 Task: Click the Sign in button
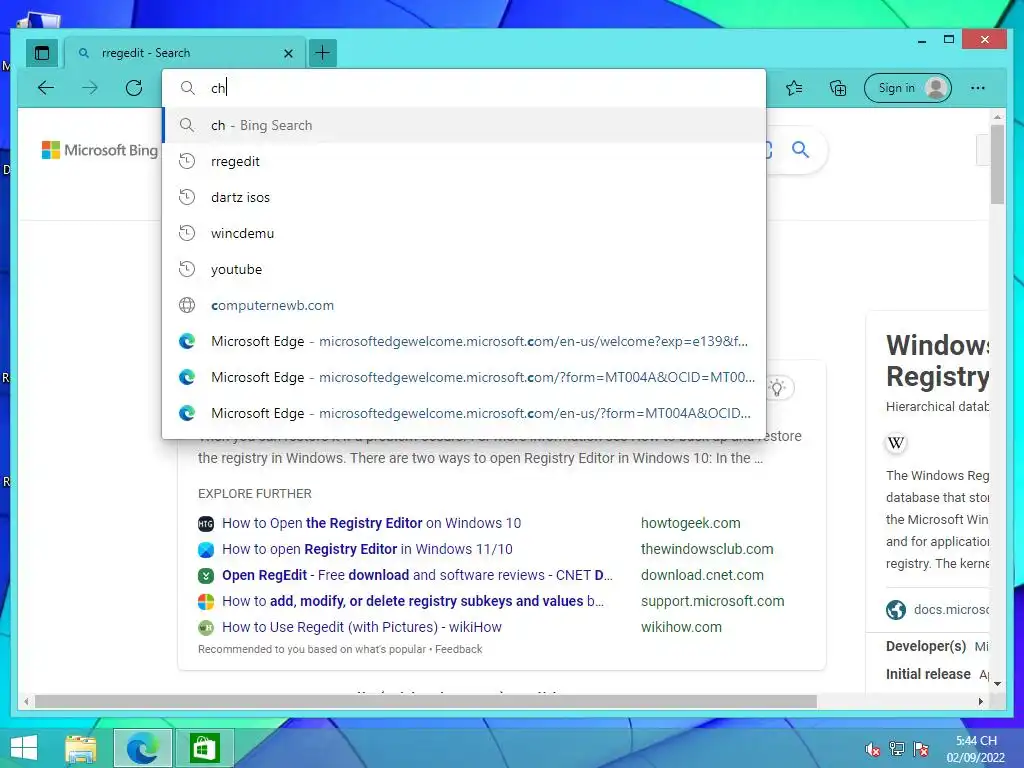tap(908, 88)
